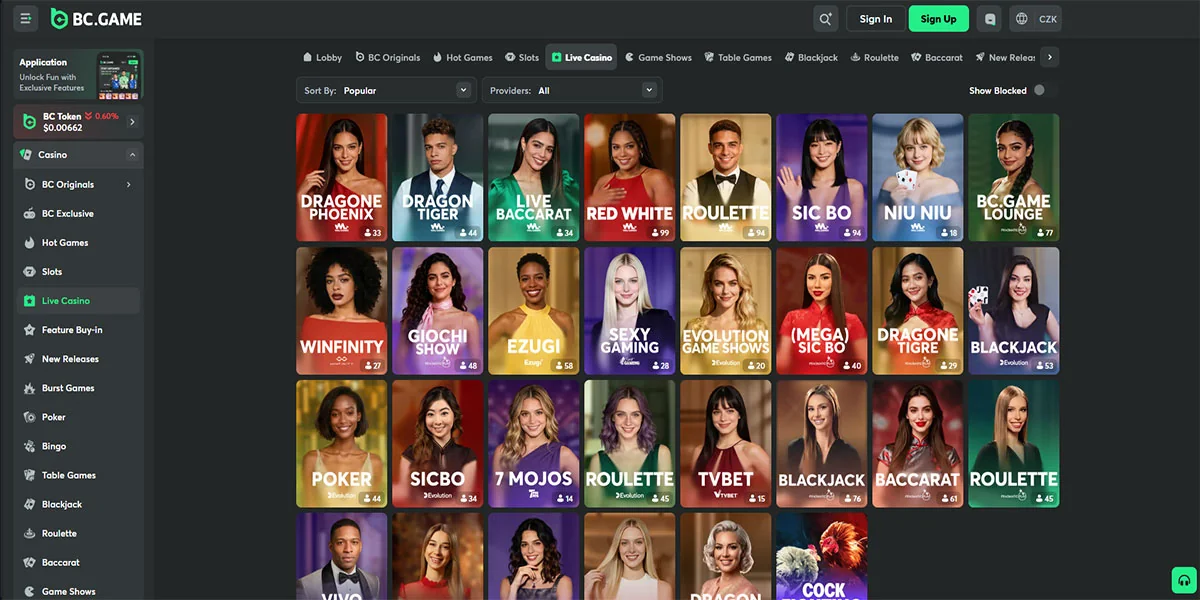Click the Poker icon in the sidebar

tap(29, 417)
